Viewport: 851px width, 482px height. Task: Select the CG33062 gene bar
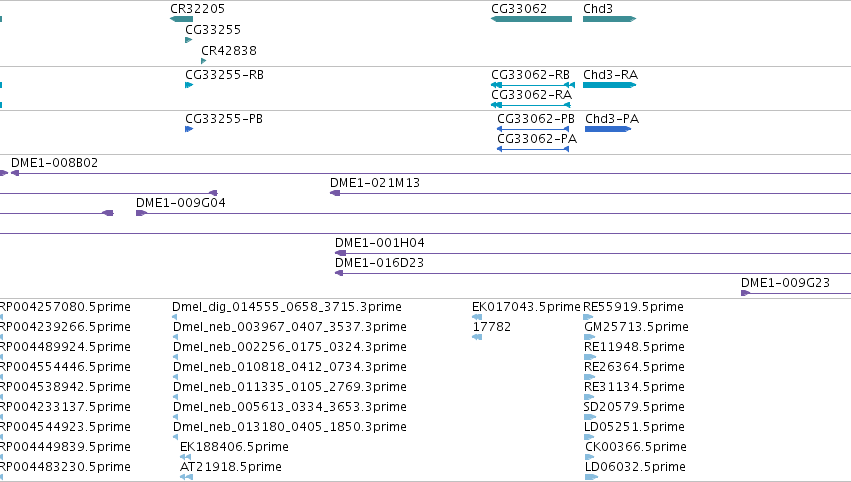point(531,19)
